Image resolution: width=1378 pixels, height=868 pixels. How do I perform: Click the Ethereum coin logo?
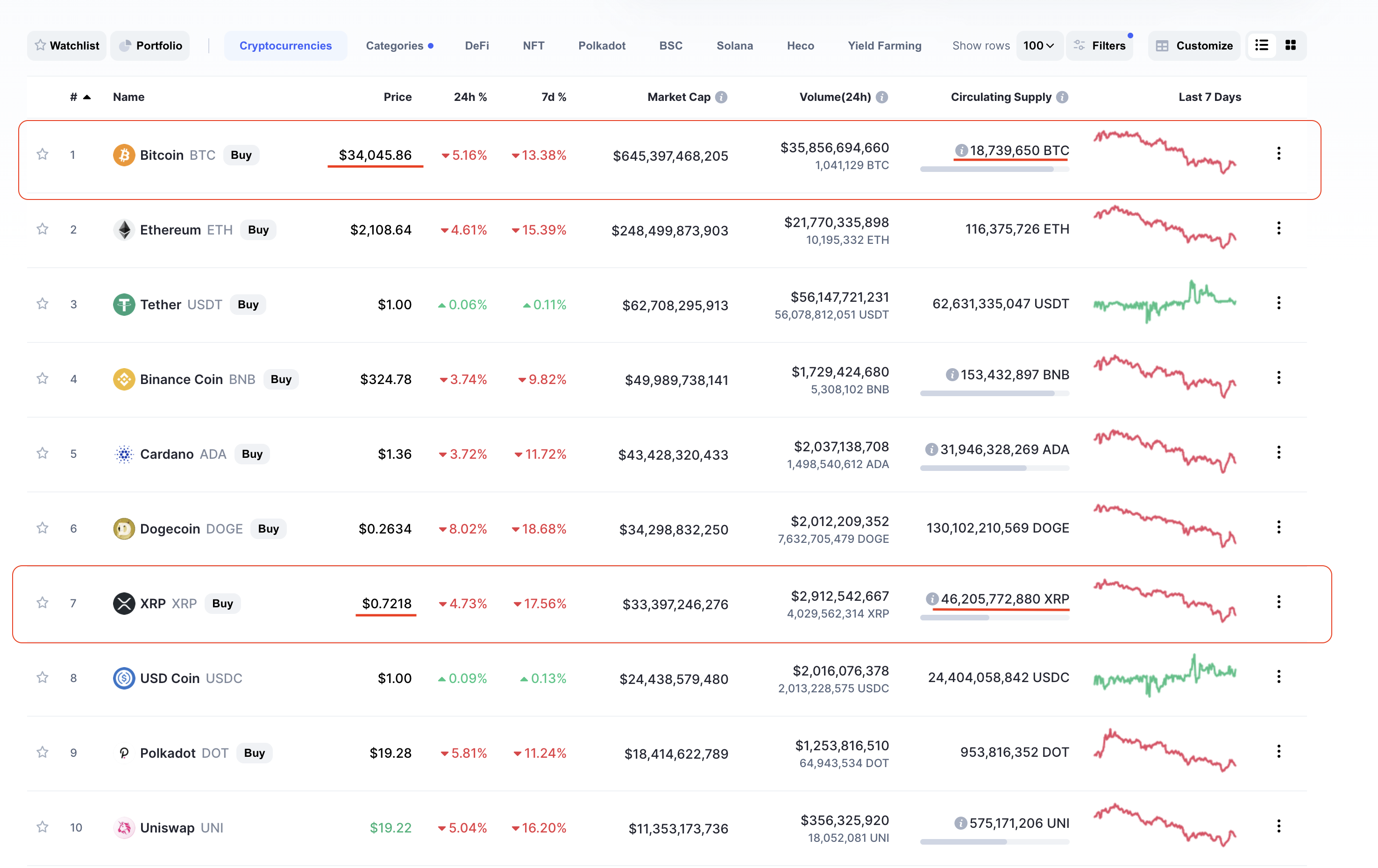pyautogui.click(x=124, y=229)
